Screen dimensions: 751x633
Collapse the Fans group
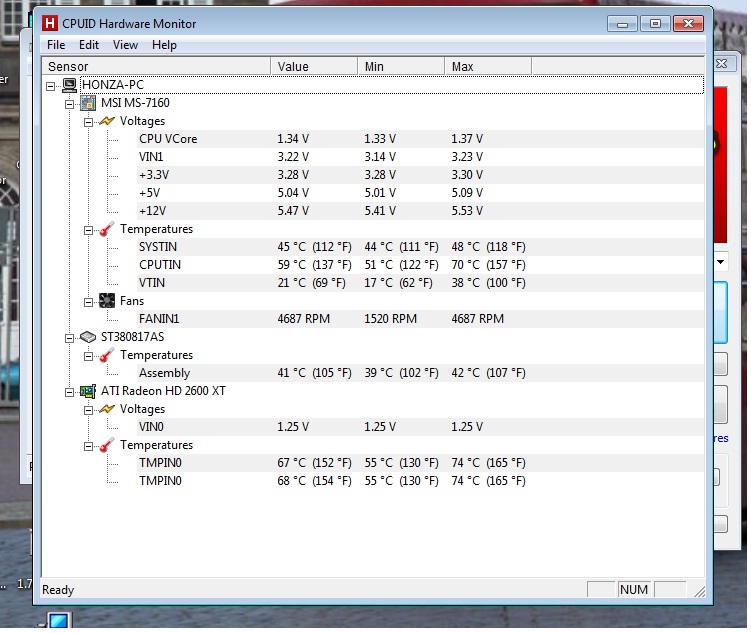(89, 302)
